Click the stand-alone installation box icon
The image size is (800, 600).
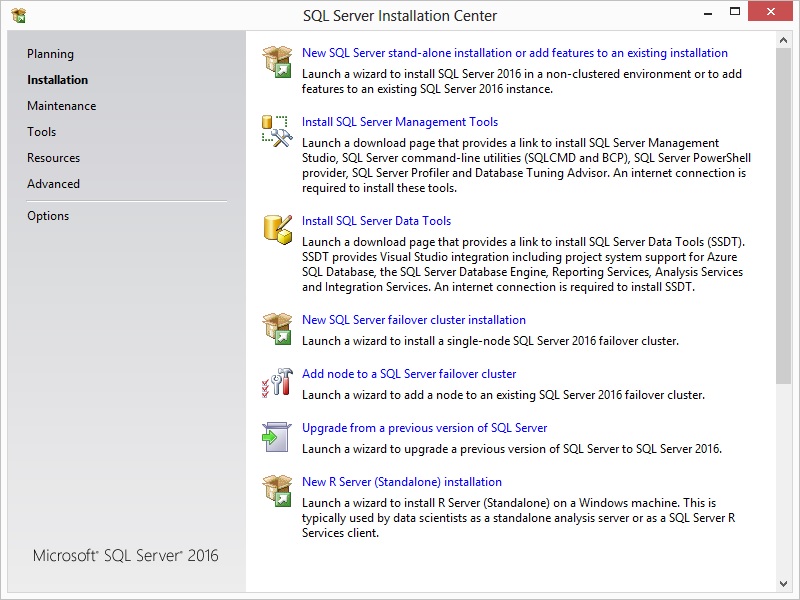277,61
